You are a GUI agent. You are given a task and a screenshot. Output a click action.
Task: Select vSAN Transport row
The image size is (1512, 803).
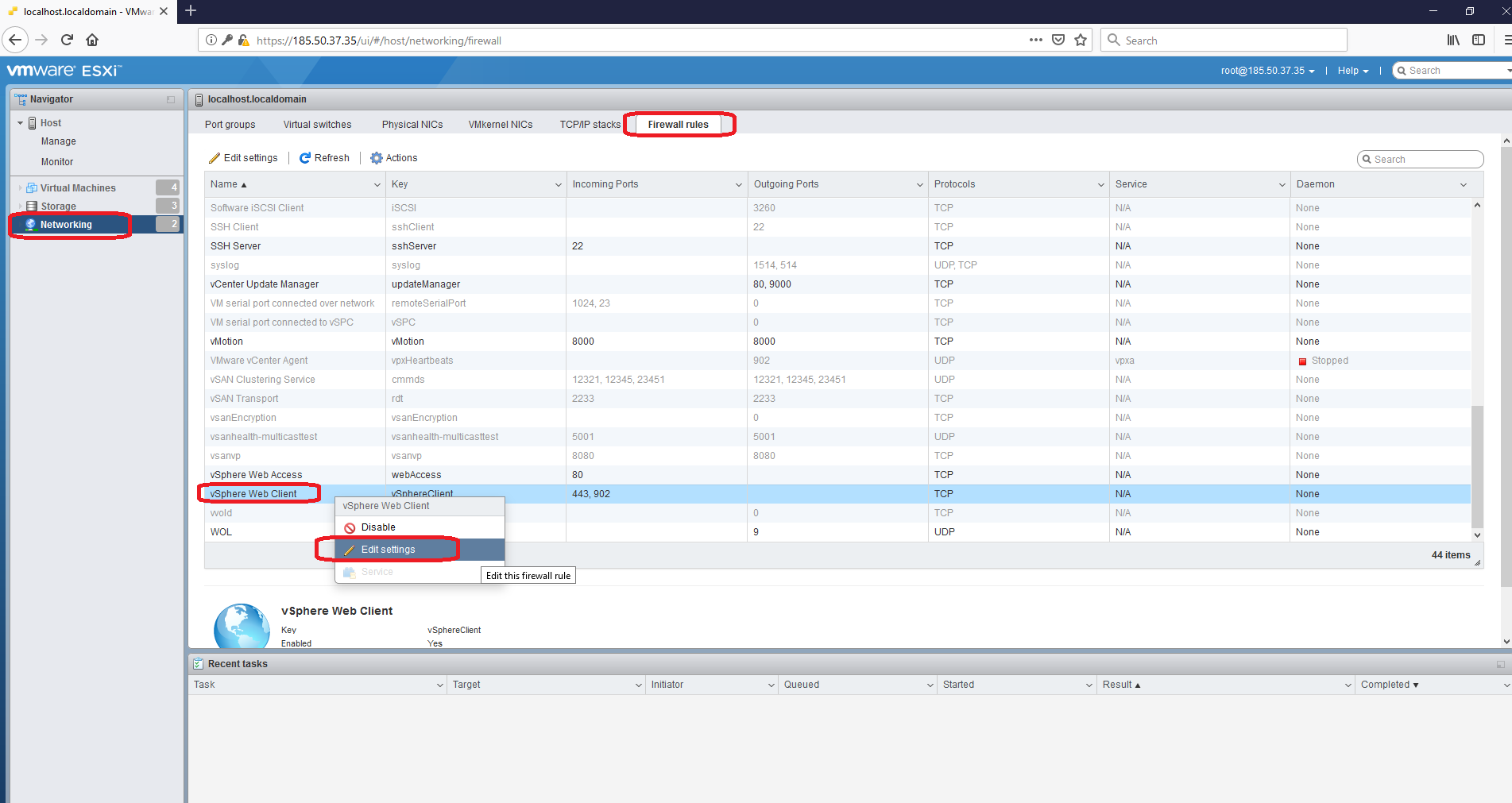coord(837,399)
